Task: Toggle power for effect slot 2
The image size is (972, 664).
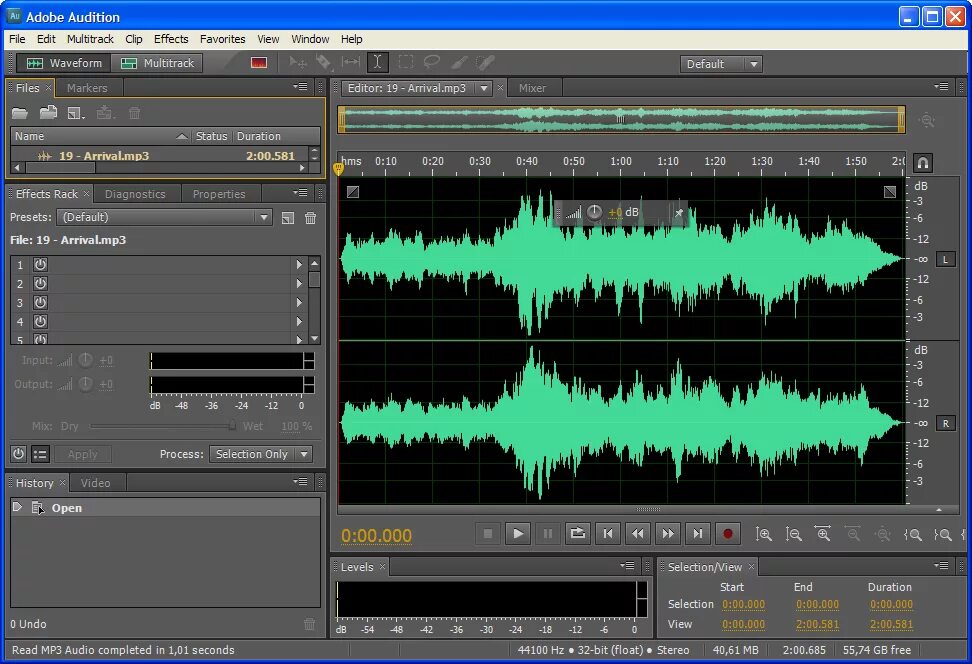Action: pos(40,283)
